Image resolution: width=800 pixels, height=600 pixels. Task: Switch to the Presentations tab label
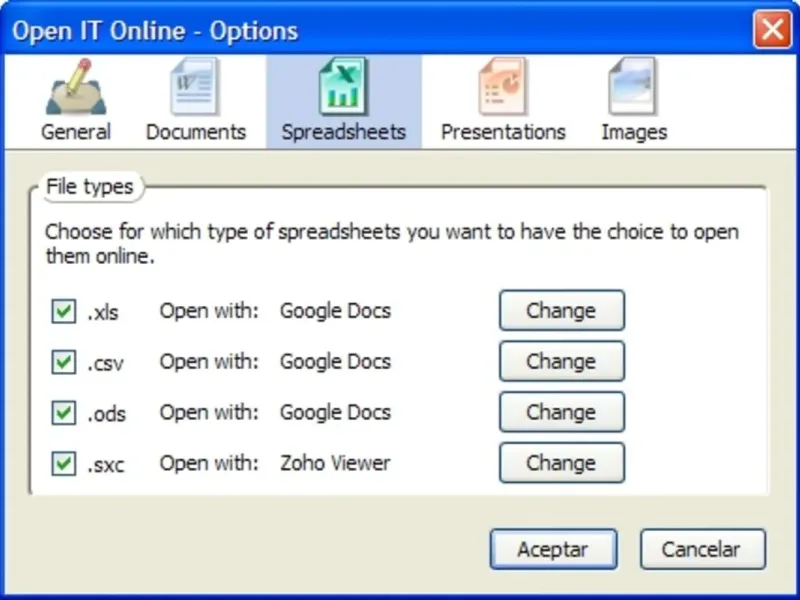pos(503,132)
